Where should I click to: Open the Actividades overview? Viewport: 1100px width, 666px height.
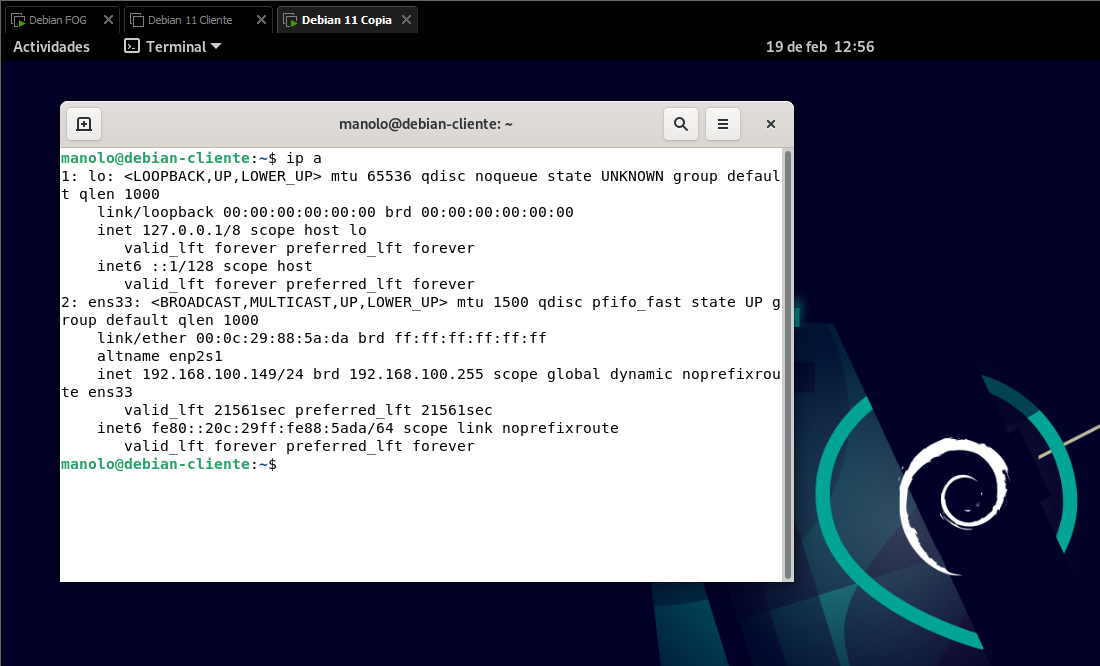pos(51,46)
